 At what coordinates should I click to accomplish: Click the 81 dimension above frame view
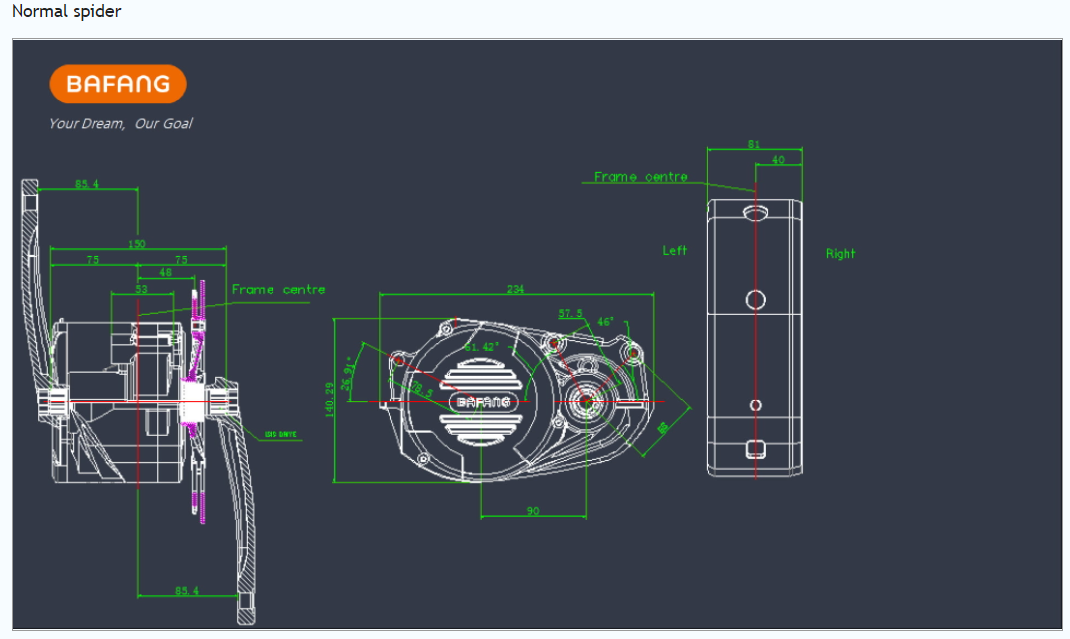pos(754,145)
